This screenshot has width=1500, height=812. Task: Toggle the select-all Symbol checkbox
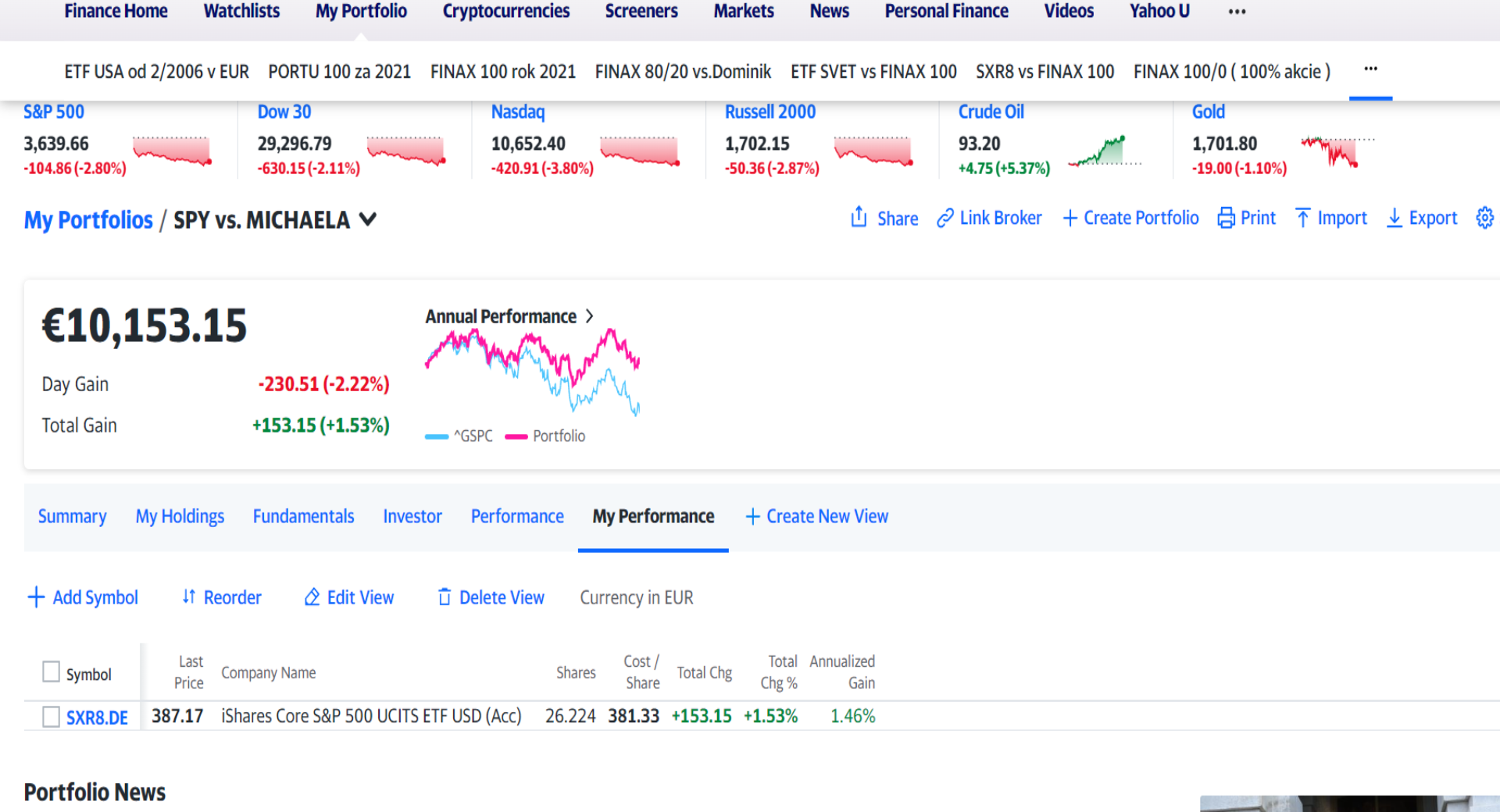(x=51, y=671)
